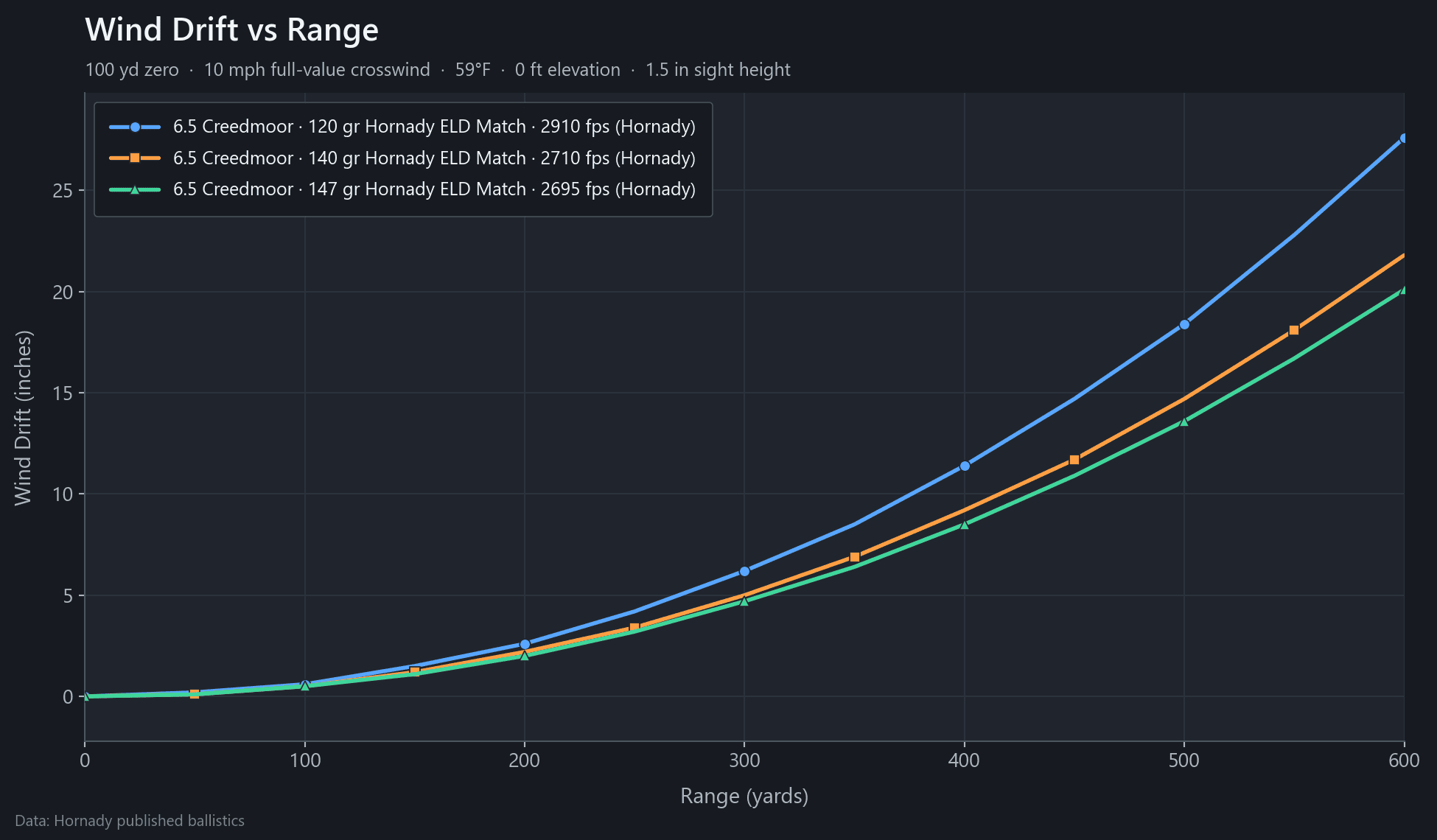Click the orange square point at 250 yards
The image size is (1437, 840).
(x=634, y=628)
